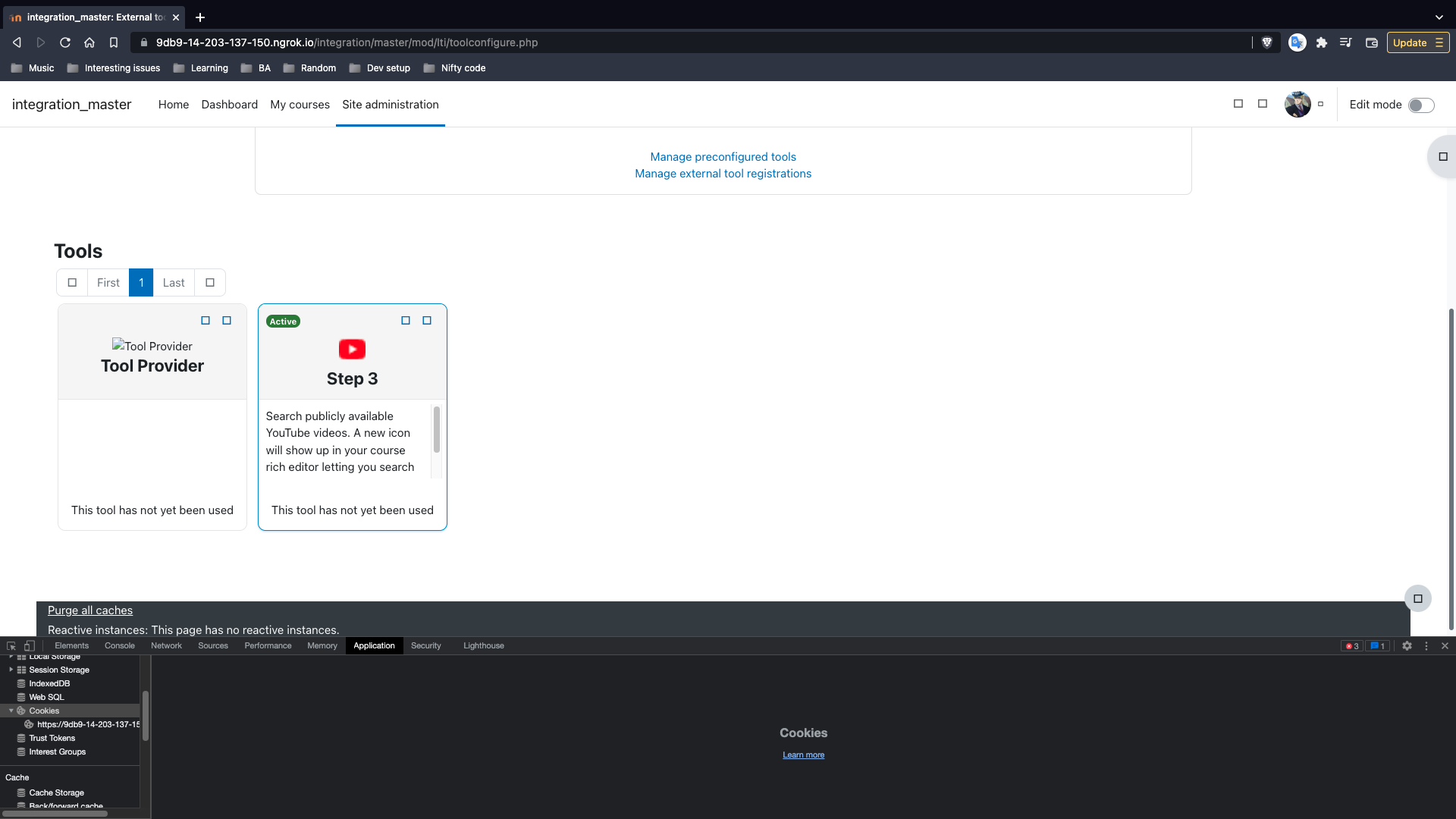The width and height of the screenshot is (1456, 819).
Task: Open the Nifty code bookmarks folder
Action: coord(455,68)
